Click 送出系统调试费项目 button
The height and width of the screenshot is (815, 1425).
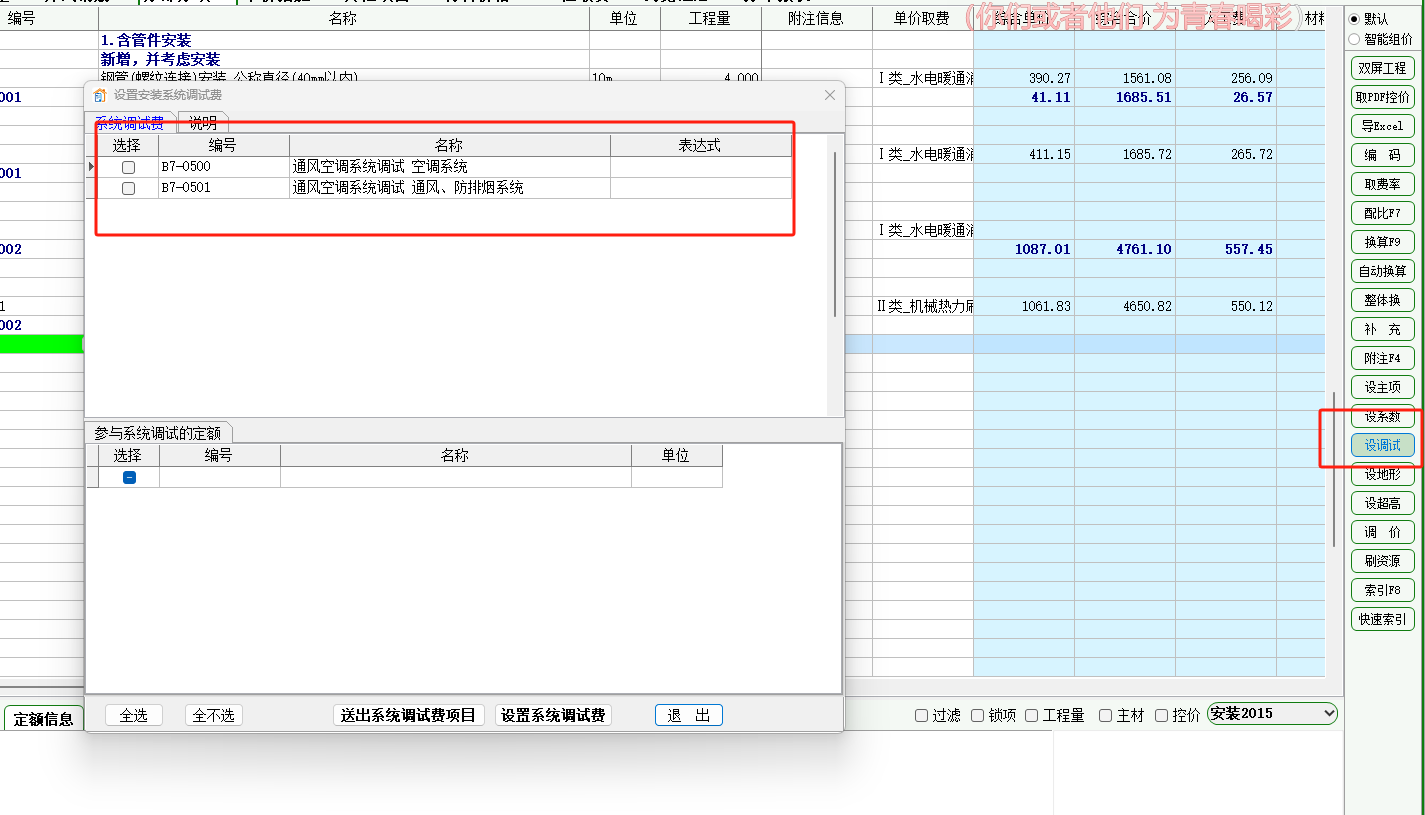(x=408, y=715)
